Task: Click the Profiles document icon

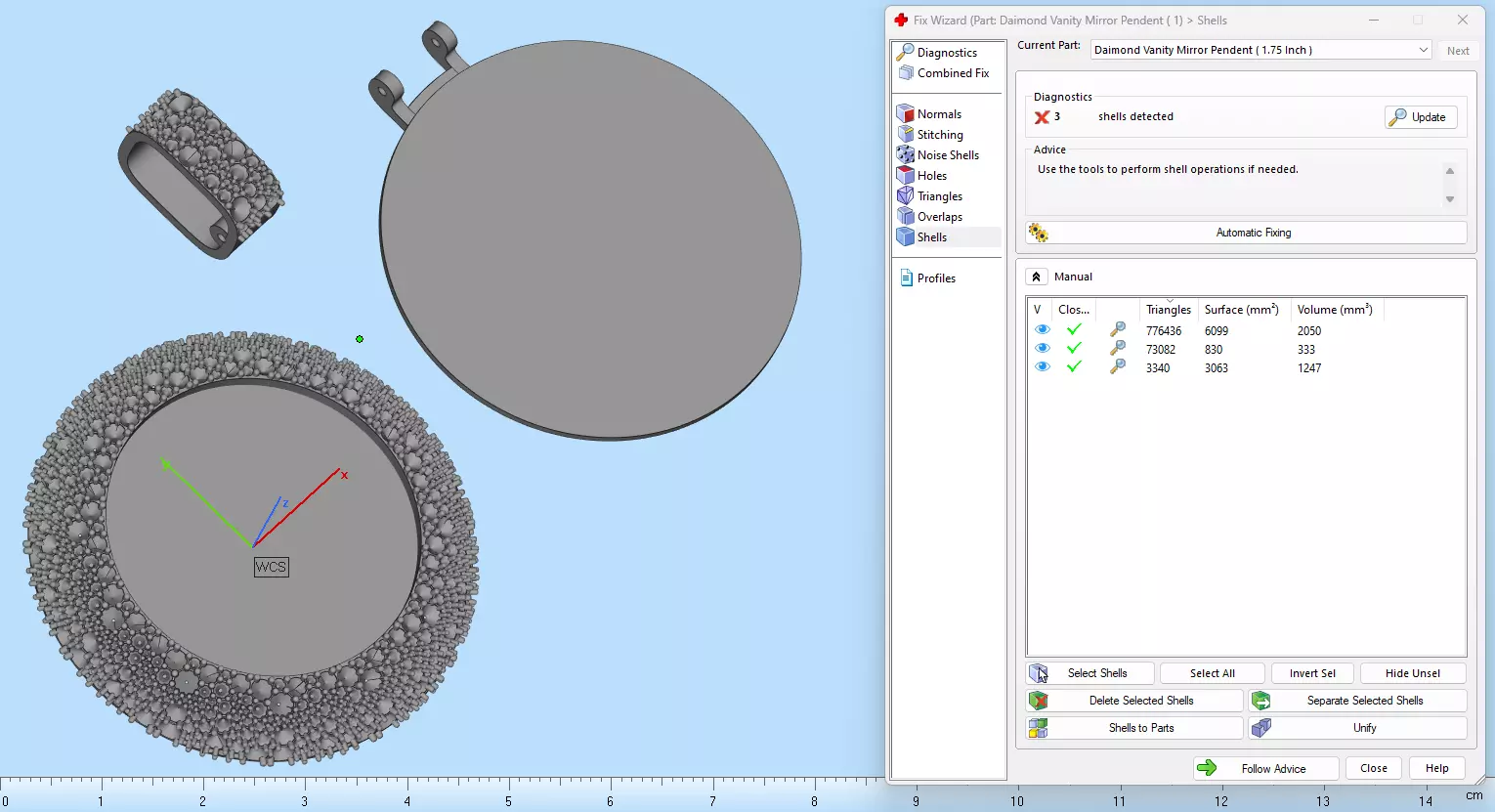Action: pos(906,278)
